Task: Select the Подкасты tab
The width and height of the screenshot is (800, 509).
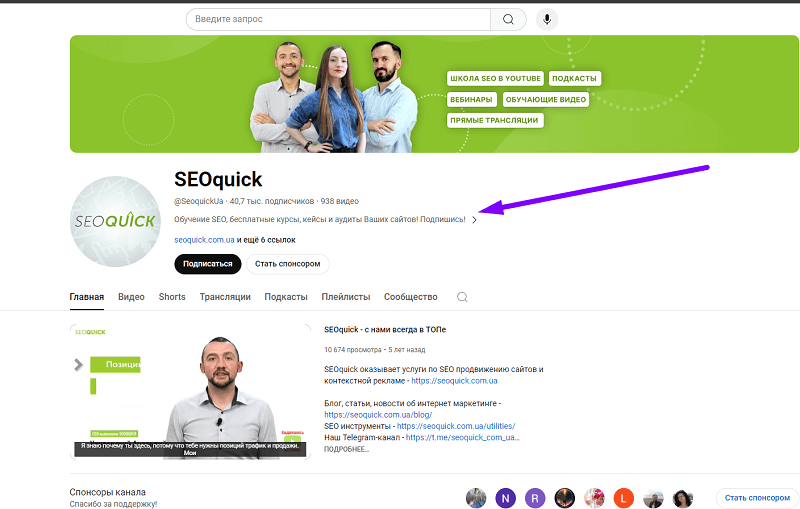Action: tap(286, 297)
